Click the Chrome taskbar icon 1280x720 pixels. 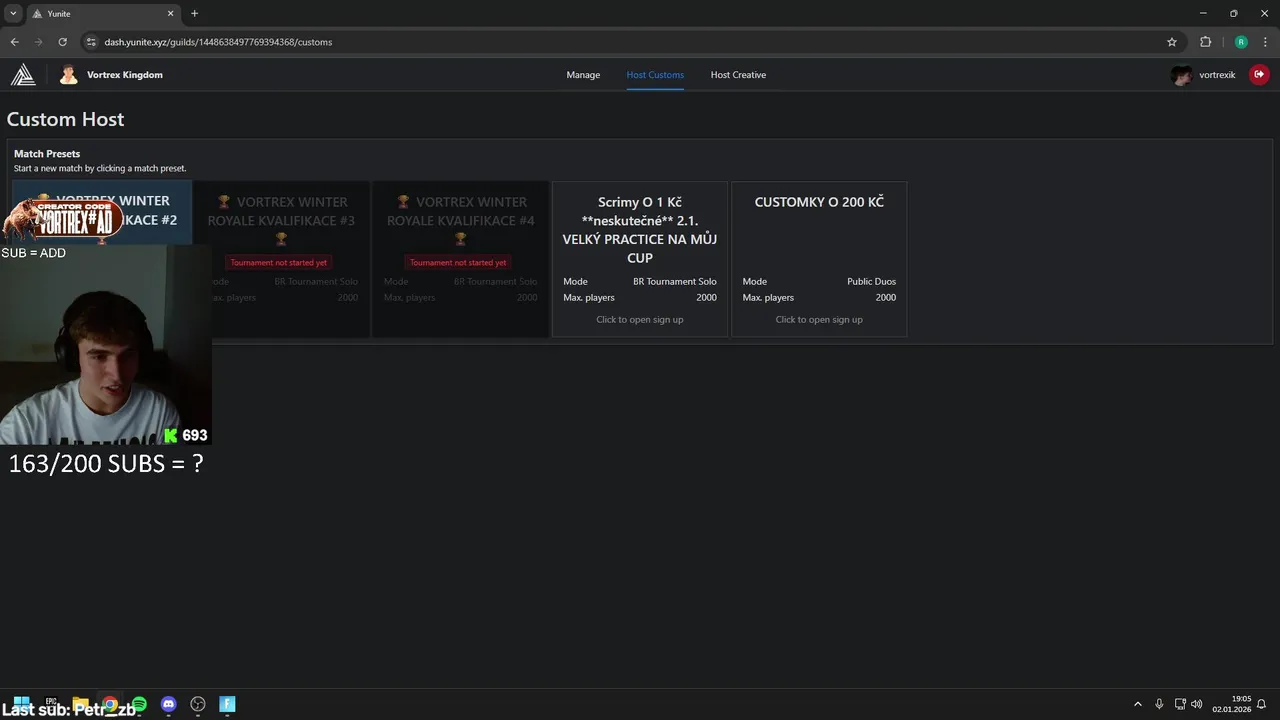[110, 704]
